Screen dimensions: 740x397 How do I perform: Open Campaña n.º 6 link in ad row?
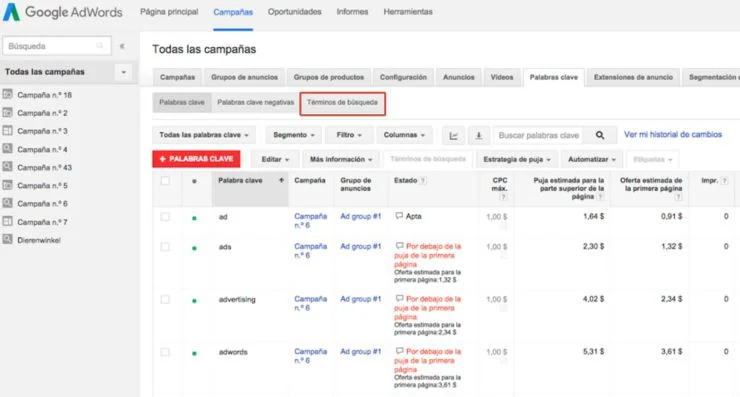311,220
